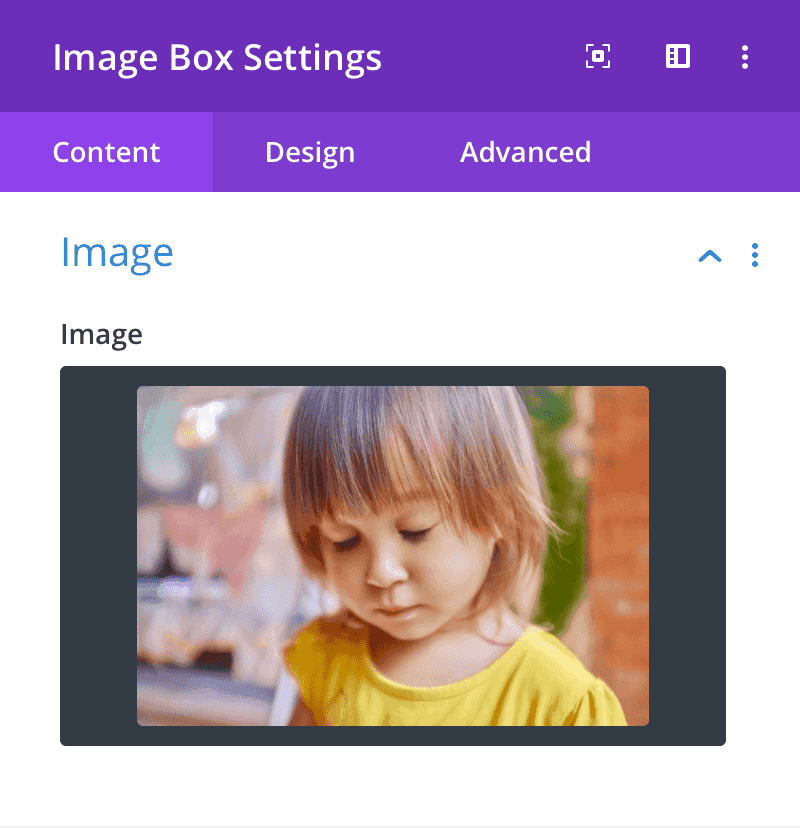This screenshot has width=800, height=828.
Task: Switch to the Design tab
Action: click(x=310, y=152)
